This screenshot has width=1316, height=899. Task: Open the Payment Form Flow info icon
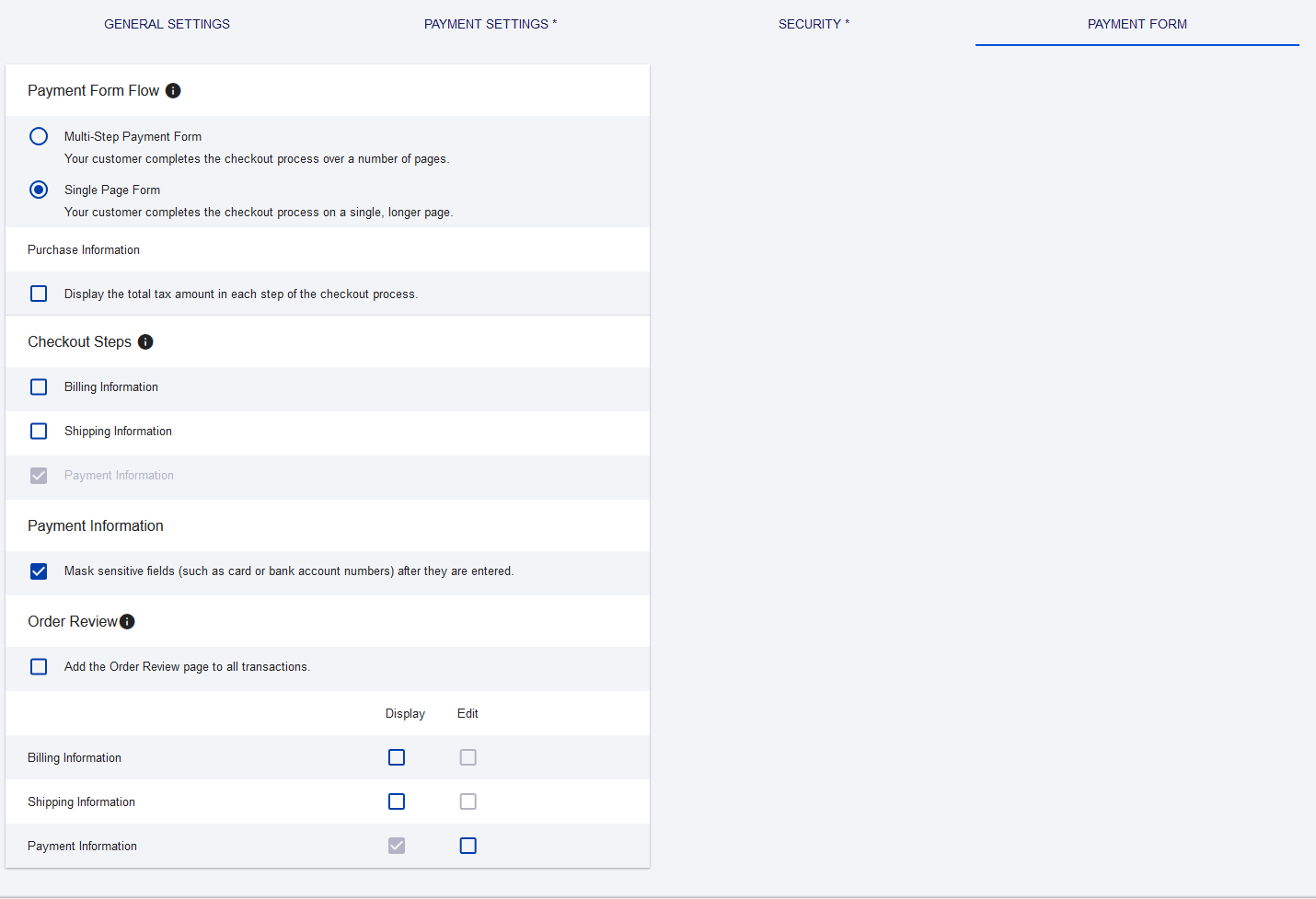[173, 90]
